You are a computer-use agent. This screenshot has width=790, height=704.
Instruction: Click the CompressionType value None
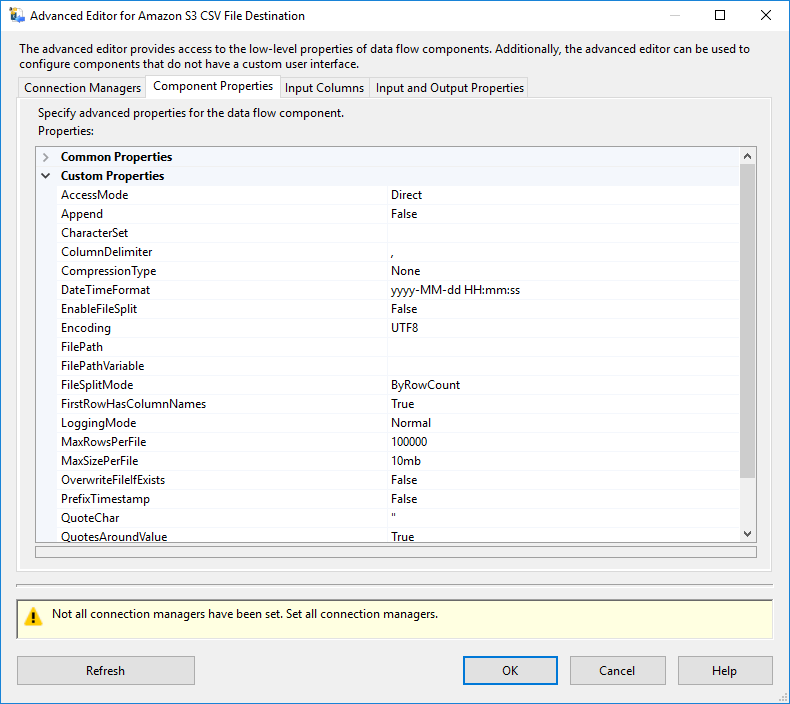405,271
